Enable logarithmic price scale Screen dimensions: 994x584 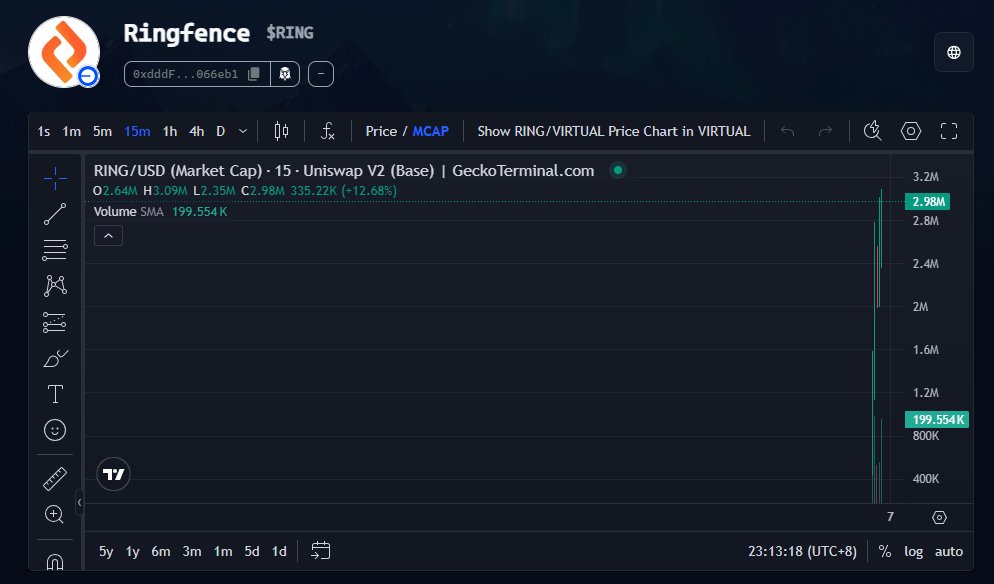(x=913, y=551)
